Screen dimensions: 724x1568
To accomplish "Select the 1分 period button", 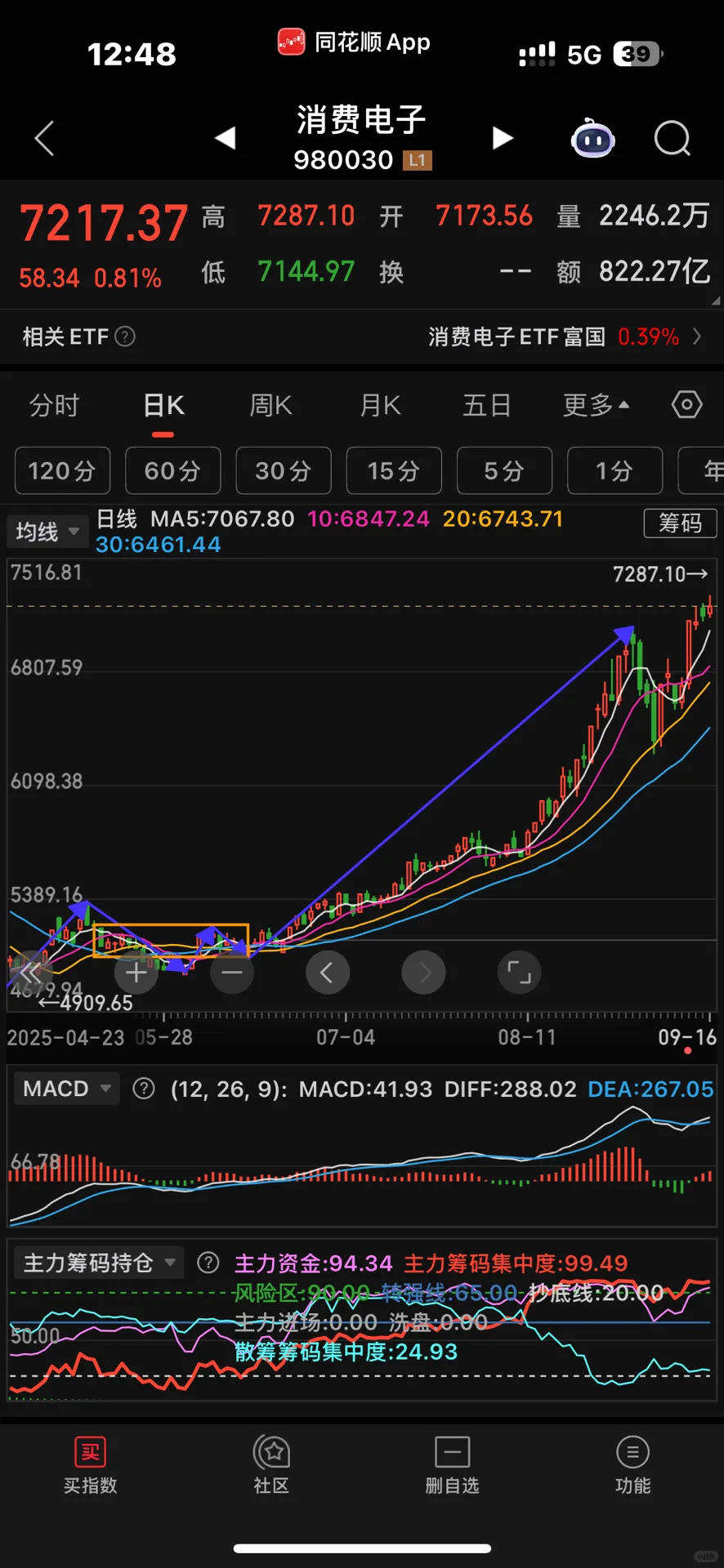I will 615,470.
